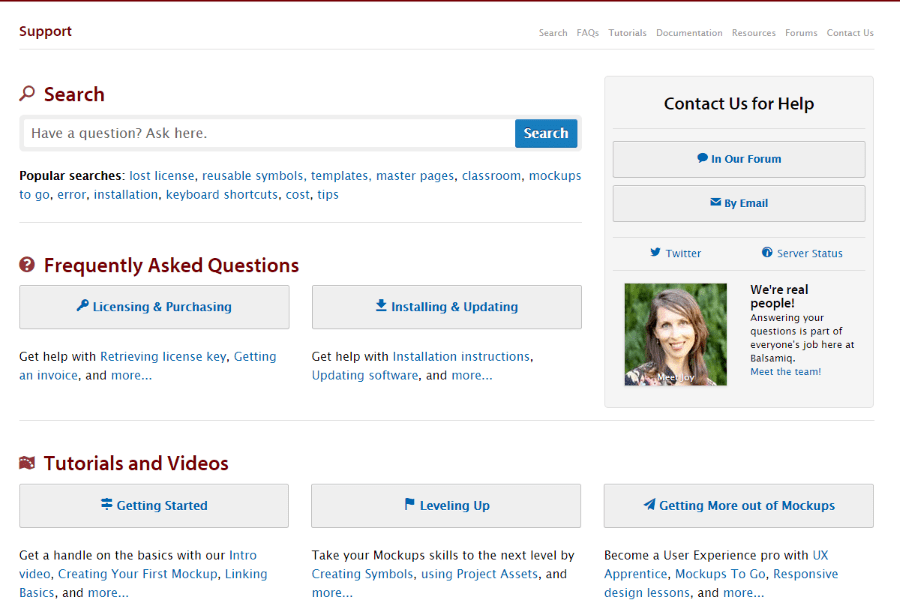The height and width of the screenshot is (600, 900).
Task: Click the speech bubble icon in In Our Forum
Action: (x=702, y=158)
